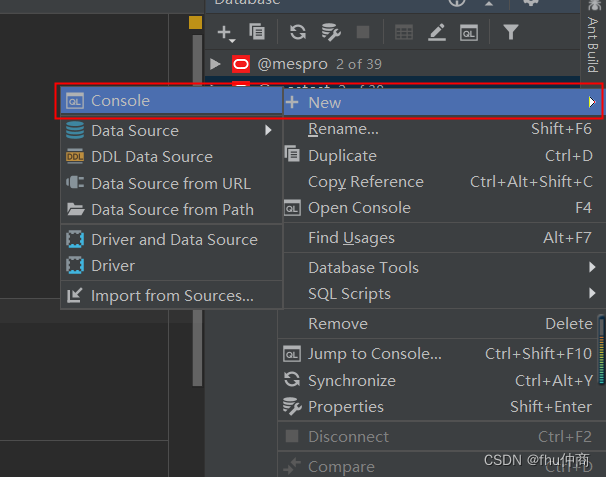Select Synchronize menu item
This screenshot has width=606, height=477.
(440, 381)
